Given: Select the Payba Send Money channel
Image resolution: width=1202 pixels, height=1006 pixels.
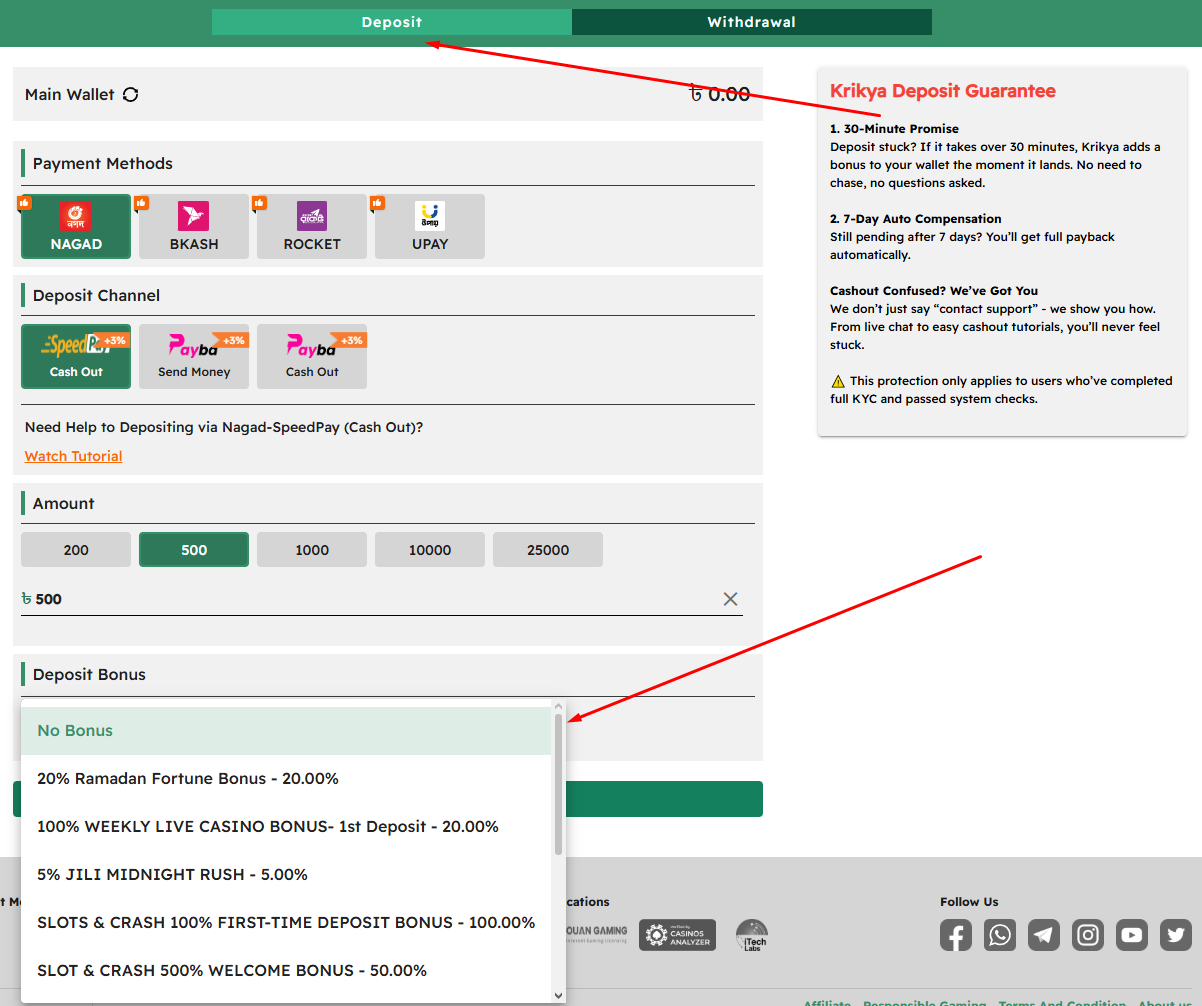Looking at the screenshot, I should pyautogui.click(x=194, y=356).
